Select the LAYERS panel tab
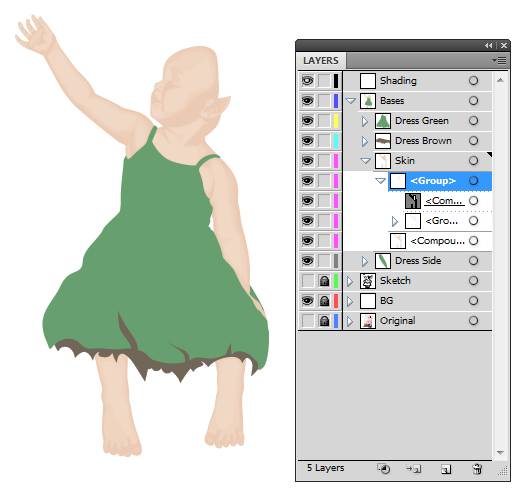519x494 pixels. [321, 61]
